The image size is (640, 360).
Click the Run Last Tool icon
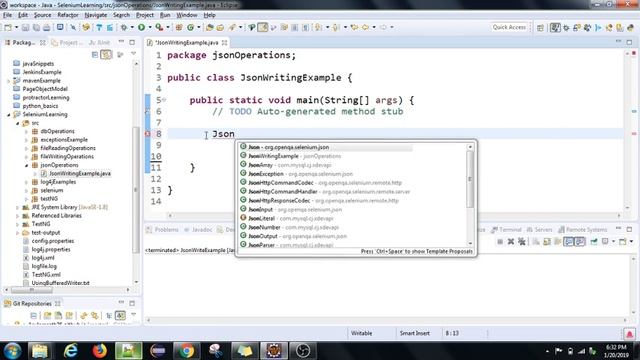pyautogui.click(x=159, y=27)
